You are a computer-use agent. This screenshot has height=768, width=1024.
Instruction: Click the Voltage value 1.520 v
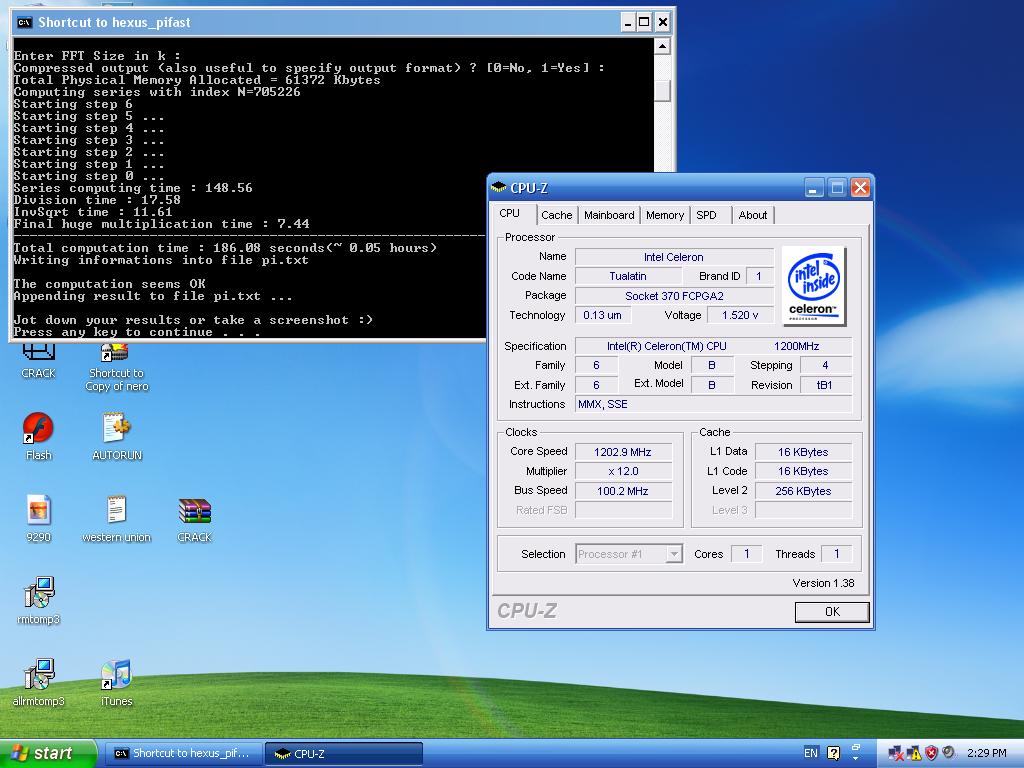[x=740, y=315]
